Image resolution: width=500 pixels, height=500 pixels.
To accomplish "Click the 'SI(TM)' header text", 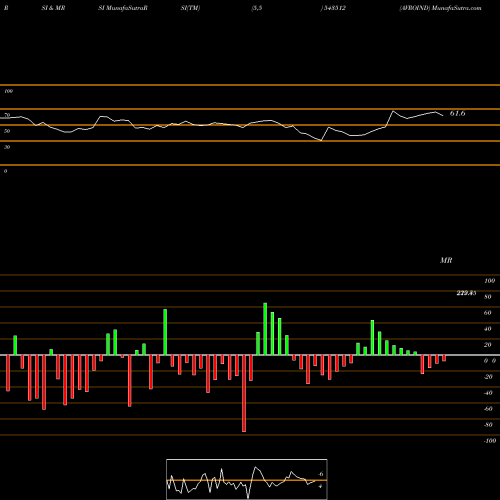I will 190,8.
